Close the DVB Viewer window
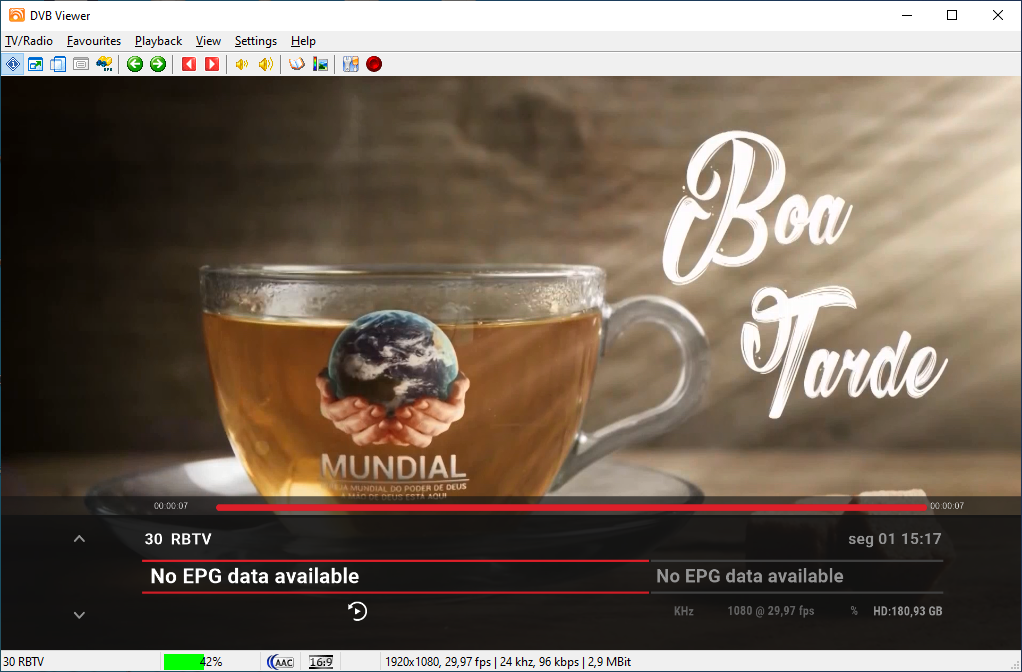The width and height of the screenshot is (1022, 672). pyautogui.click(x=998, y=15)
